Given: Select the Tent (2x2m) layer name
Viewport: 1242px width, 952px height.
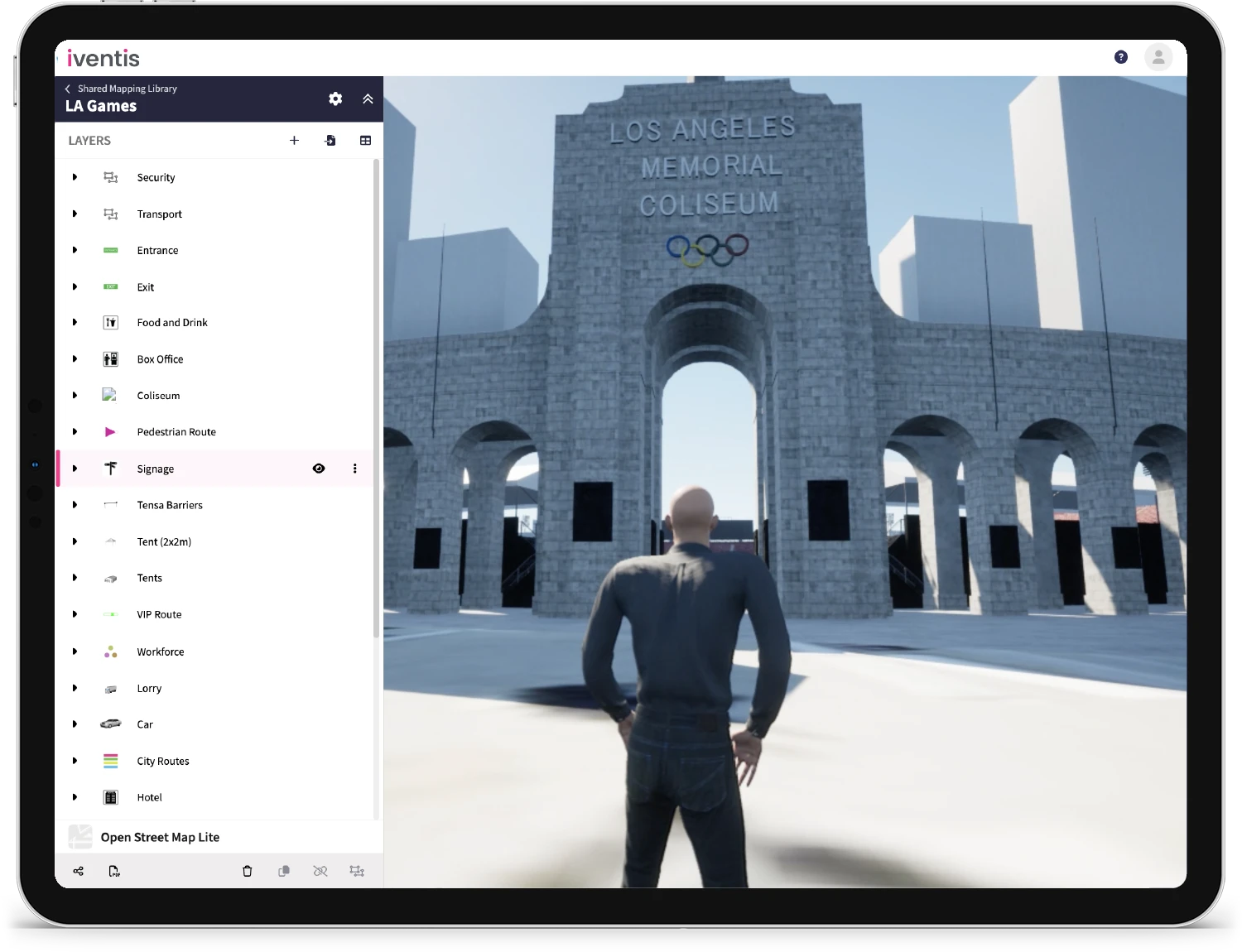Looking at the screenshot, I should [164, 541].
